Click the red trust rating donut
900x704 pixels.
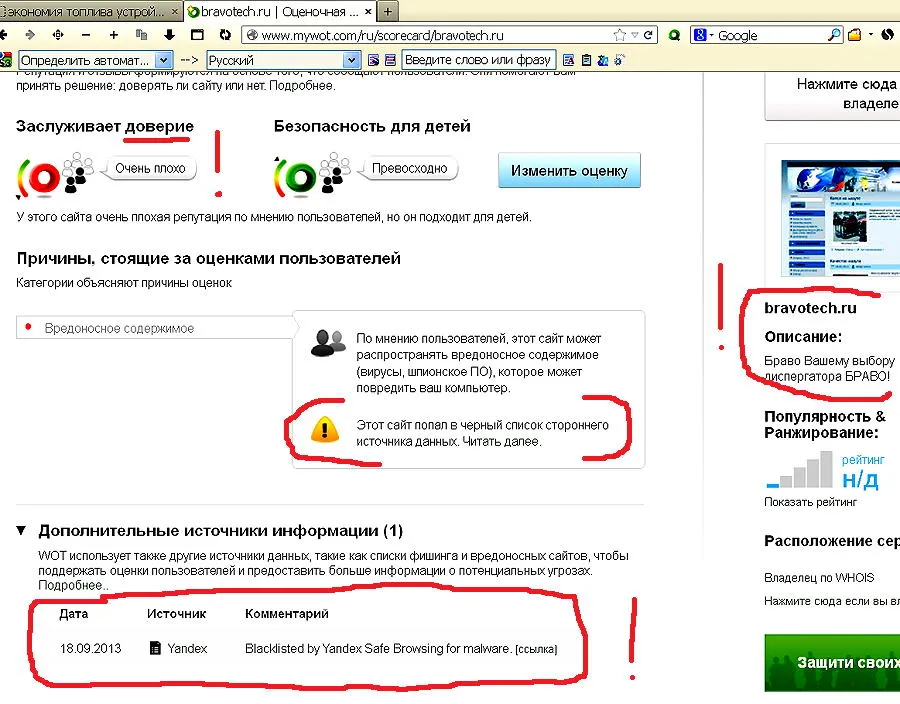(44, 178)
